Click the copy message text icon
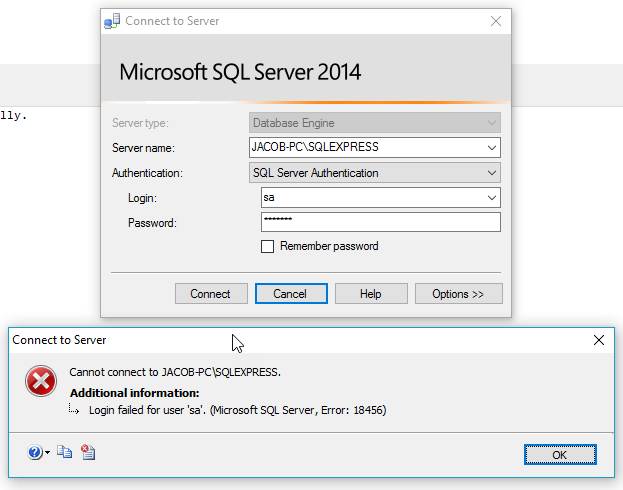 pos(65,453)
